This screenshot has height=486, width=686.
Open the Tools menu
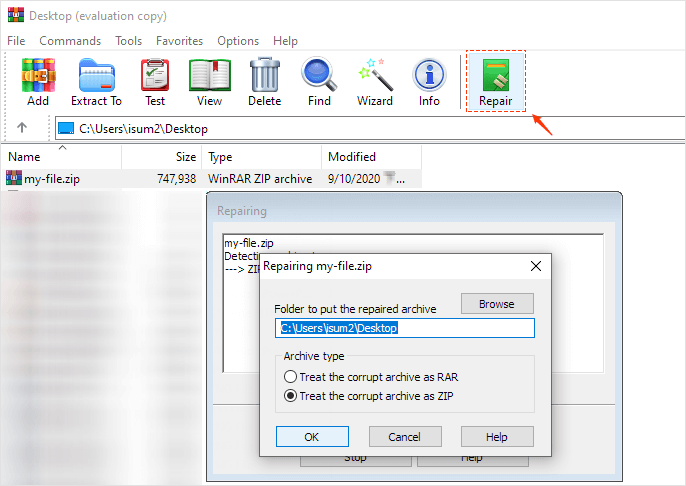point(129,41)
